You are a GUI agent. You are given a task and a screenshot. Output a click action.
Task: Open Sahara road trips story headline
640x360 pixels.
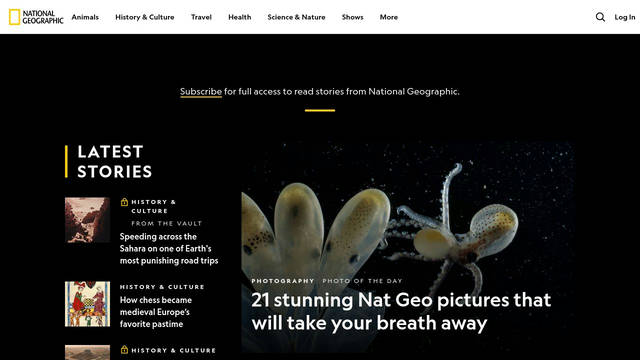(169, 249)
